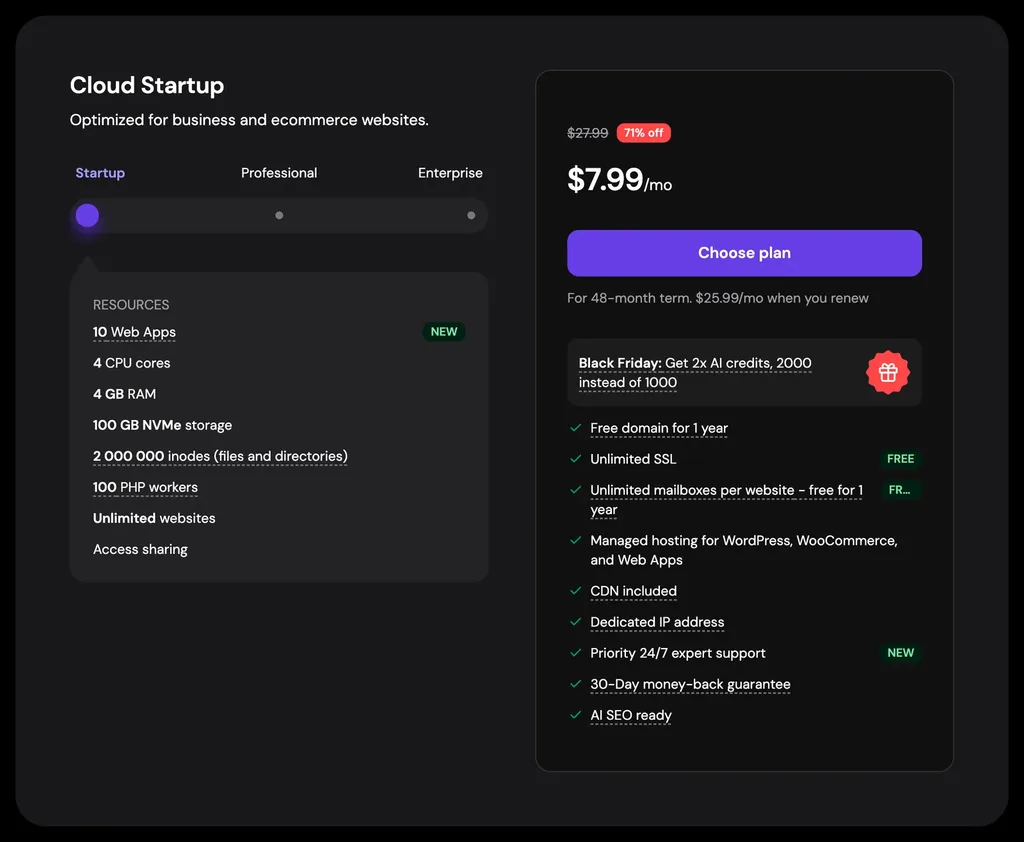The height and width of the screenshot is (842, 1024).
Task: Click the checkmark beside CDN included
Action: (x=575, y=591)
